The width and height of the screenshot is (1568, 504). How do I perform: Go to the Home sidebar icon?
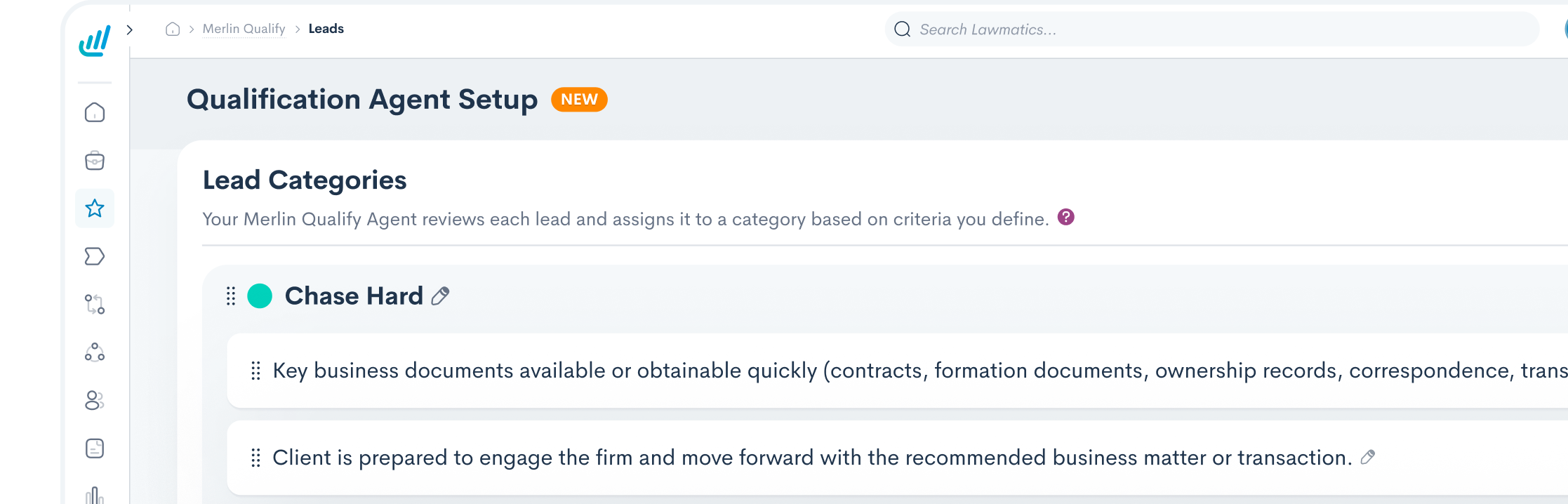point(95,112)
